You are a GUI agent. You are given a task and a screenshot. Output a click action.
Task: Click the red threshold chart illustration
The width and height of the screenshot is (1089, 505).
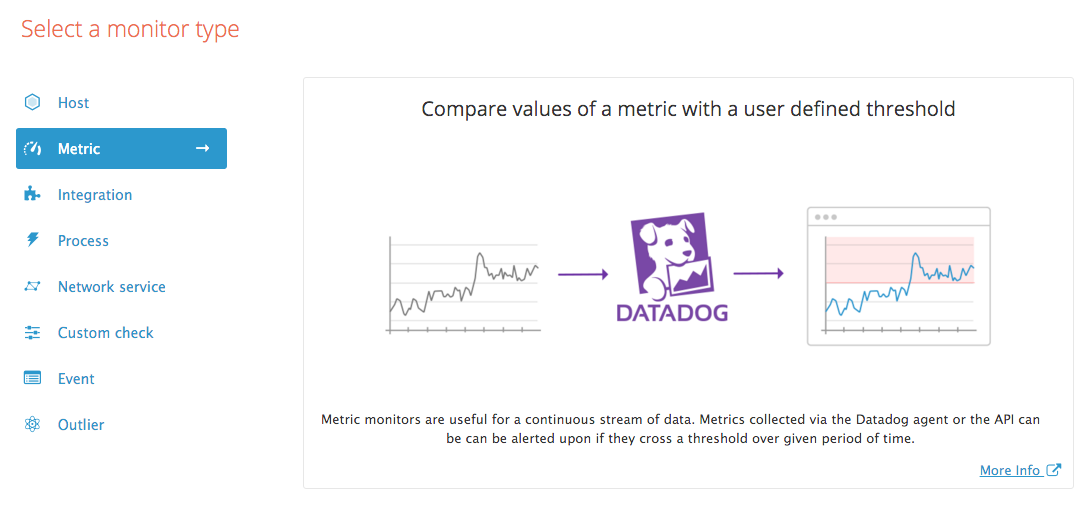[898, 276]
